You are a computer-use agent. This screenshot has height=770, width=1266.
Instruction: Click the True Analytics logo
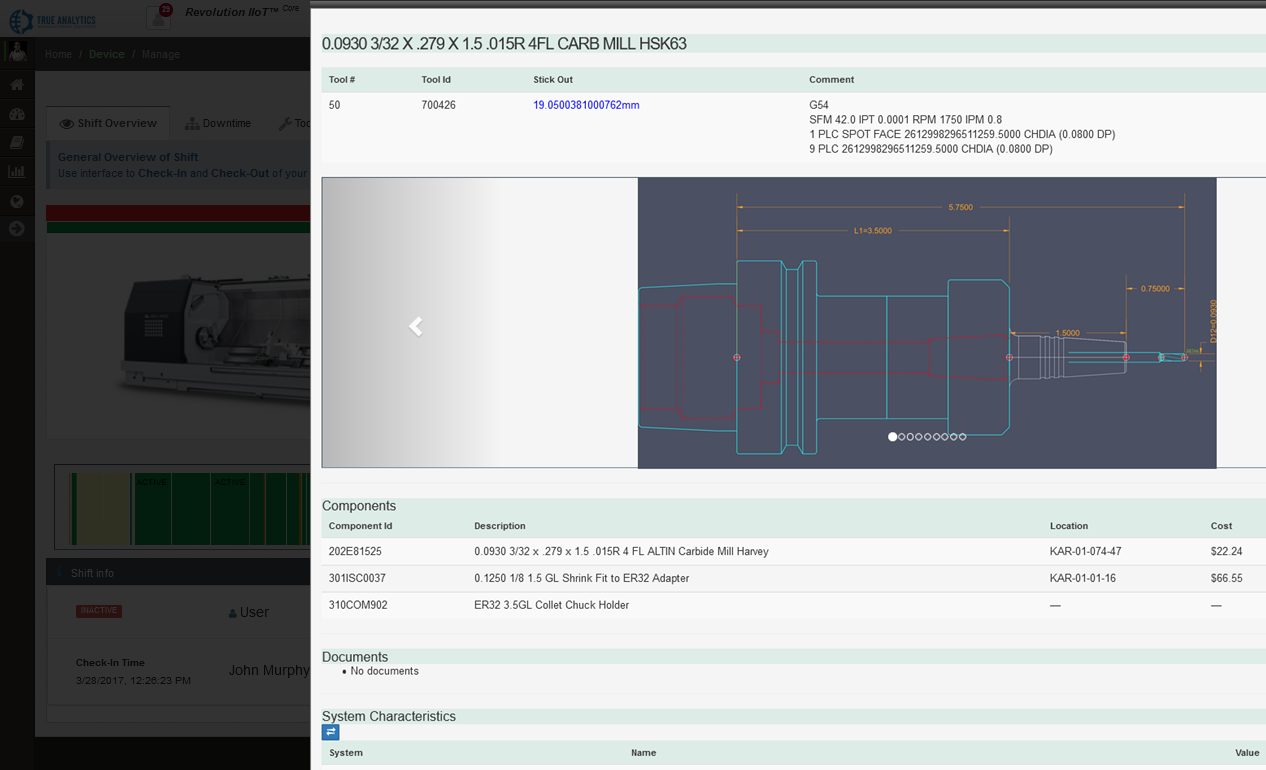(x=52, y=20)
